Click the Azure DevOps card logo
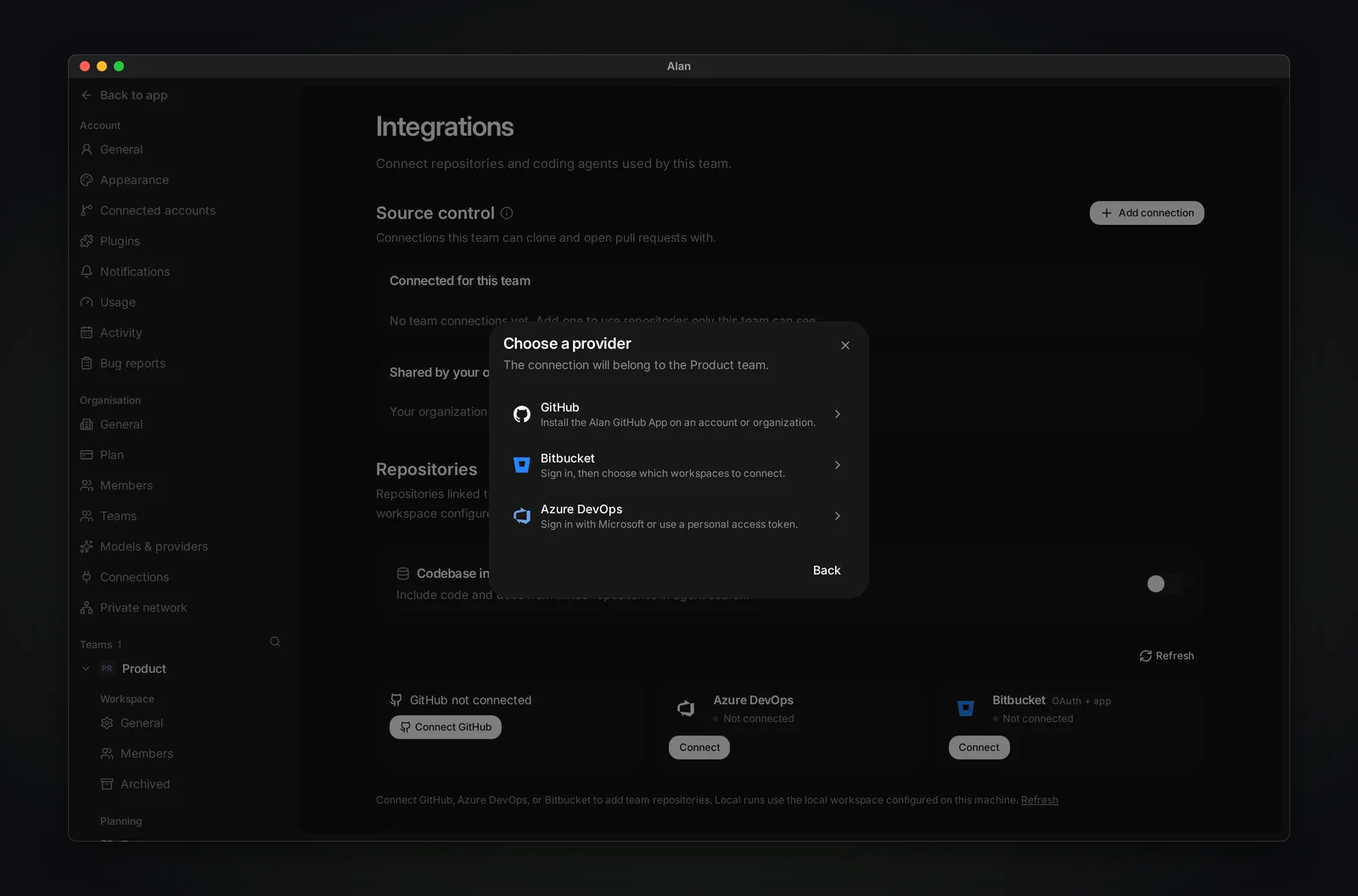 [x=686, y=708]
